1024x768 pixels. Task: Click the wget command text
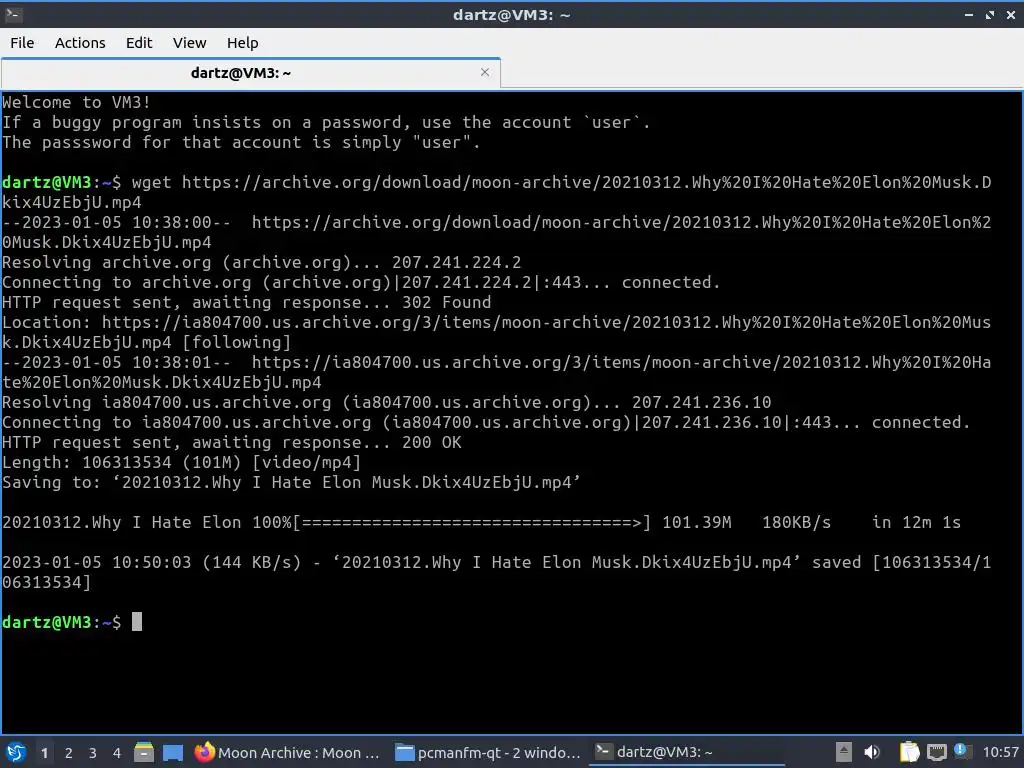pos(496,192)
